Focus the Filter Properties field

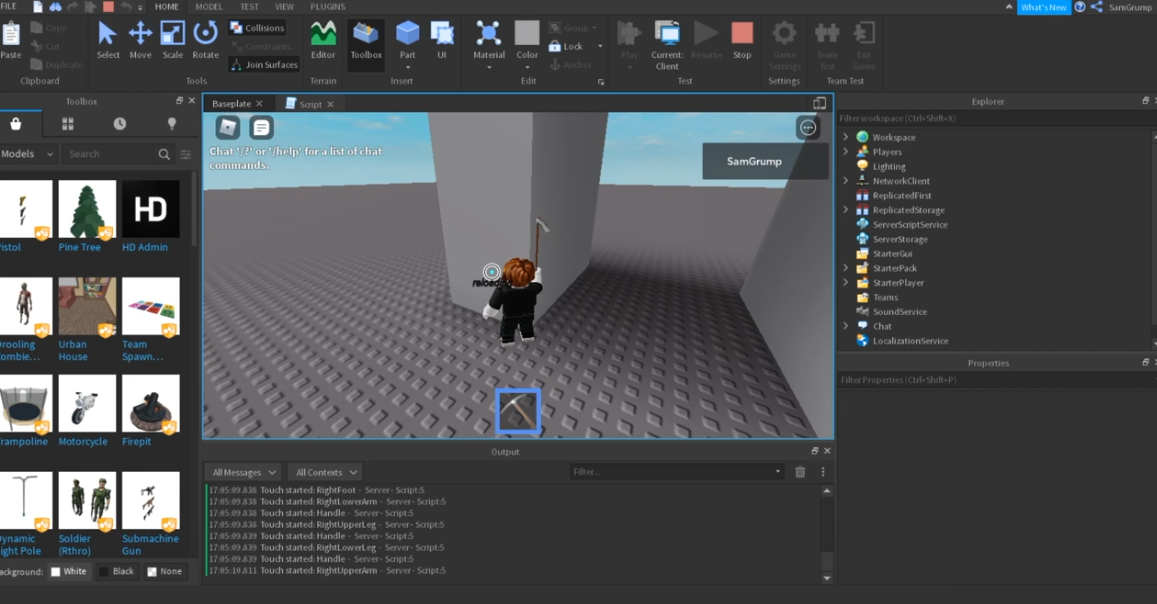tap(995, 380)
